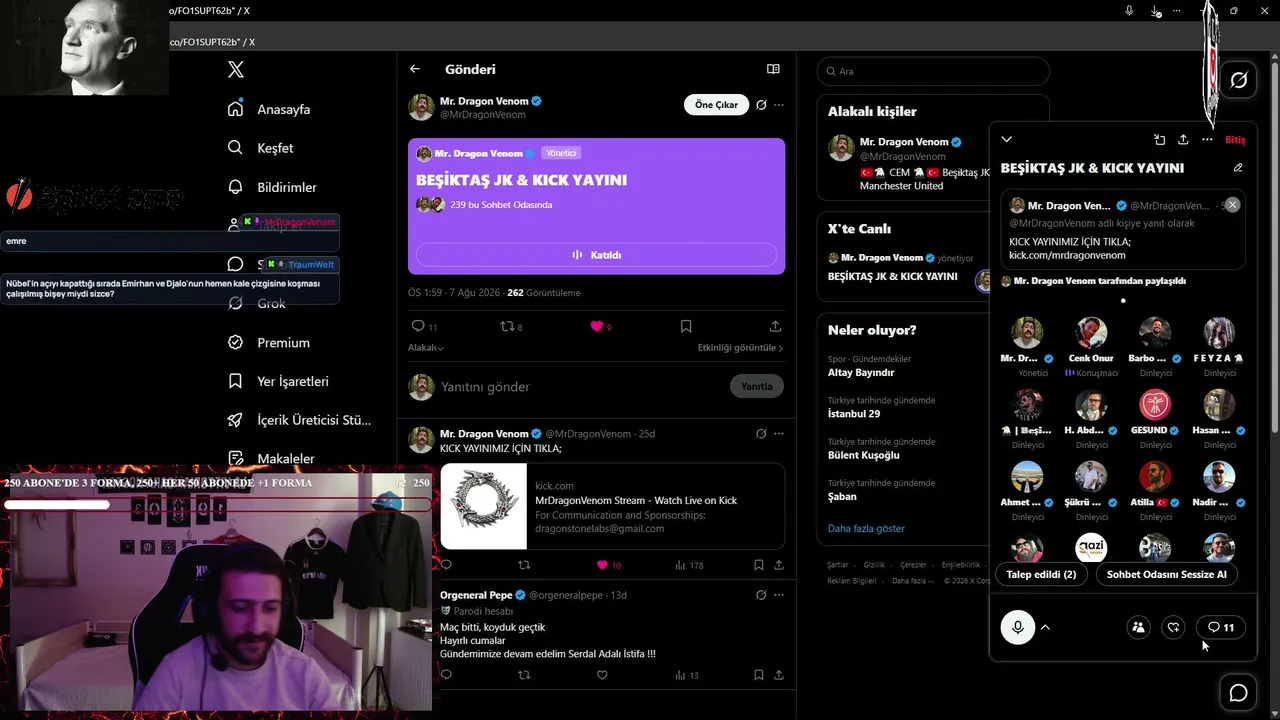Open the X logo home link
Image resolution: width=1280 pixels, height=720 pixels.
coord(235,70)
